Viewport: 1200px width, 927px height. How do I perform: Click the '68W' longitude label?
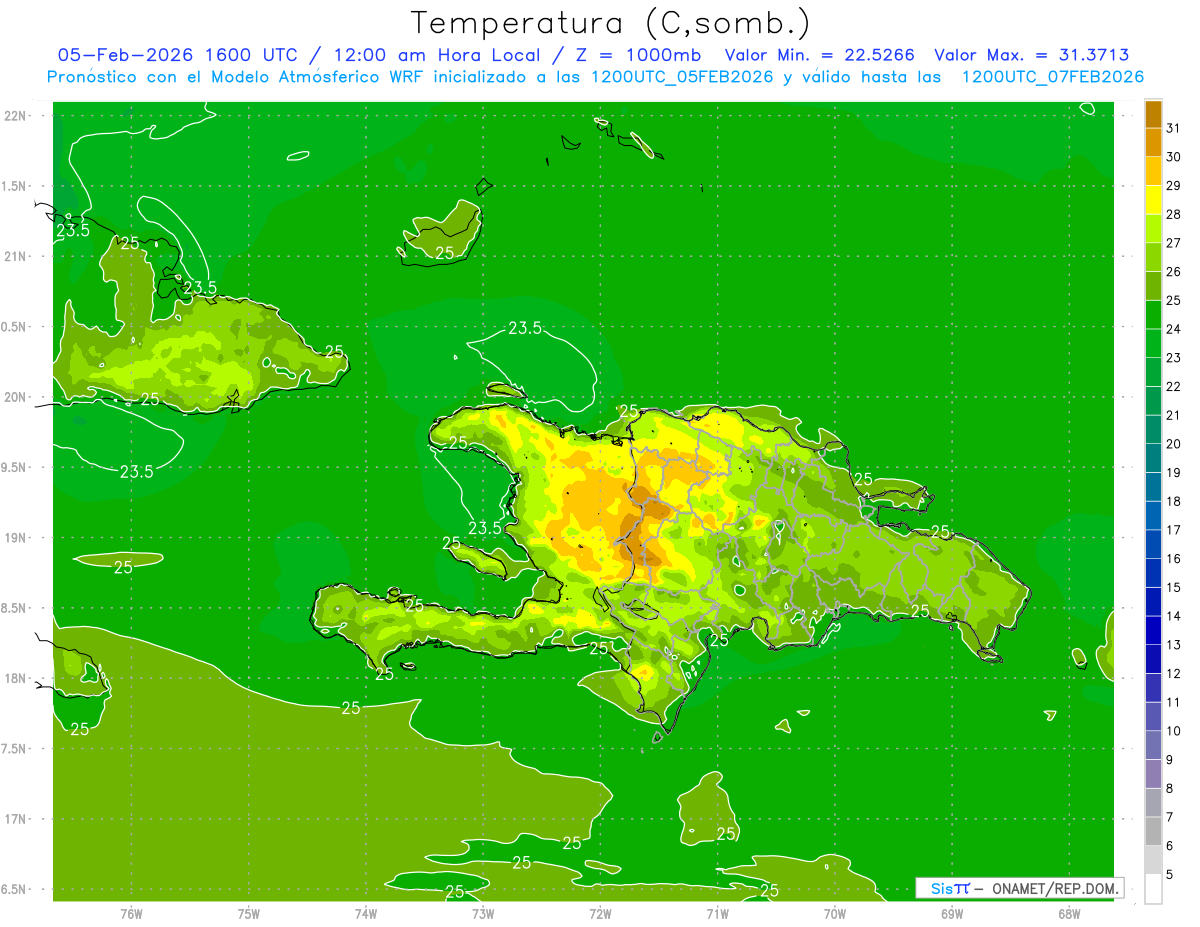(1069, 914)
